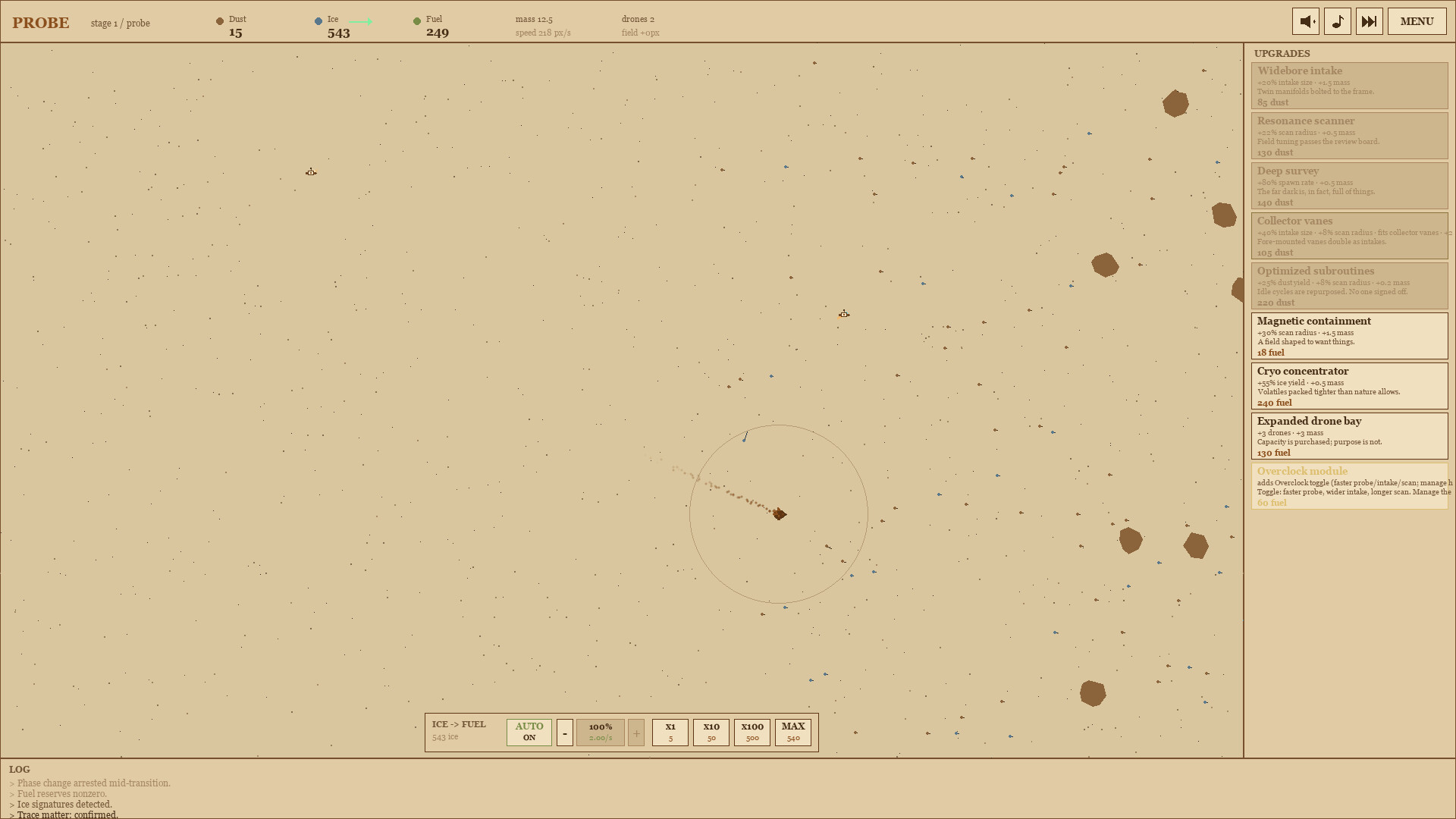The height and width of the screenshot is (819, 1456).
Task: Click the Ice resource icon
Action: [x=318, y=21]
